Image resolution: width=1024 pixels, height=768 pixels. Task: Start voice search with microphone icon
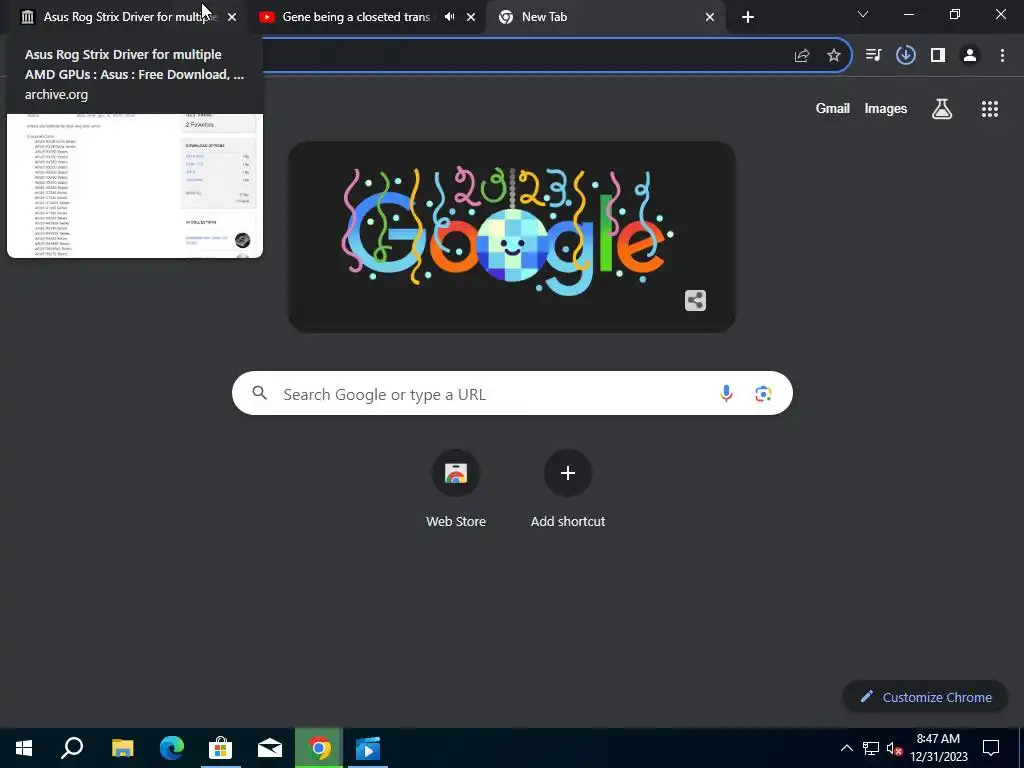726,393
